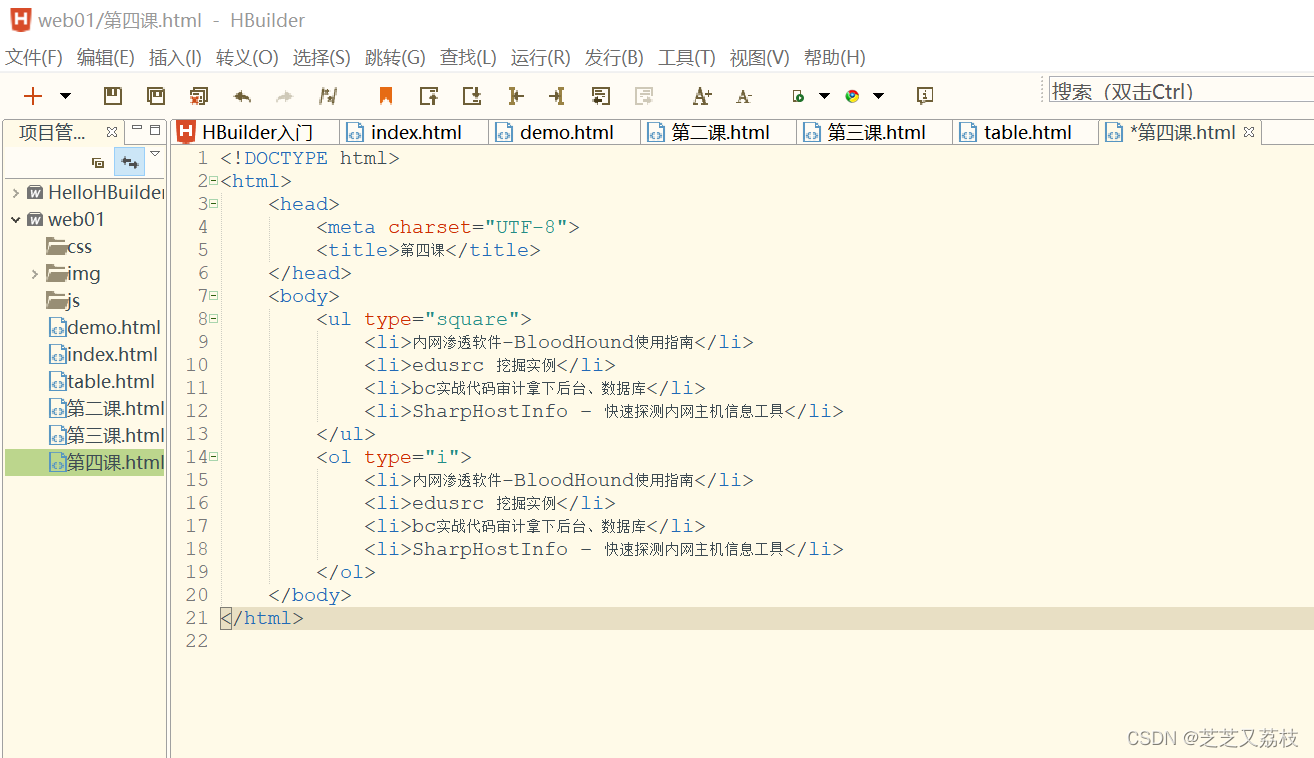Click the Save All toolbar icon

pos(156,96)
